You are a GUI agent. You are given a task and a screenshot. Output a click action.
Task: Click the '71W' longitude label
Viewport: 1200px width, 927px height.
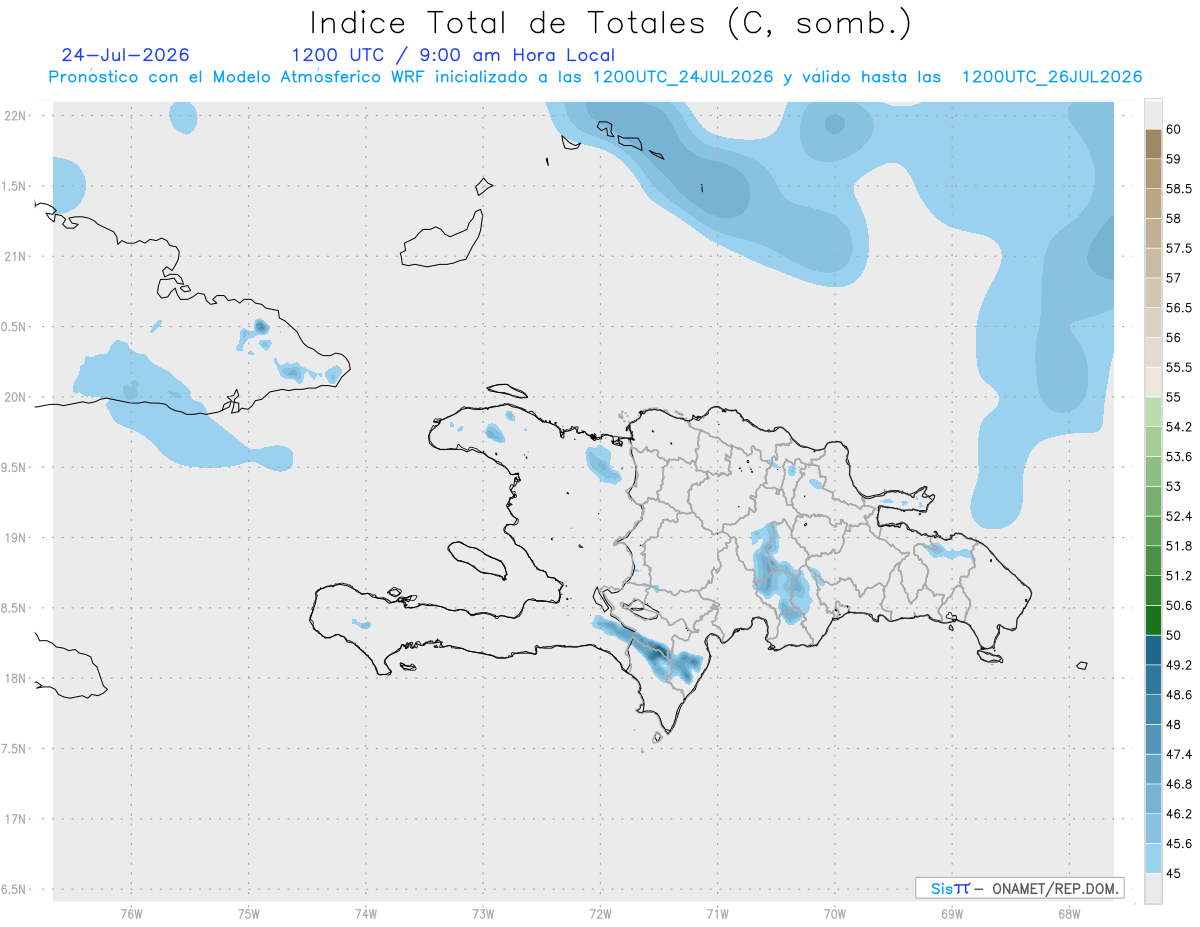pyautogui.click(x=717, y=914)
